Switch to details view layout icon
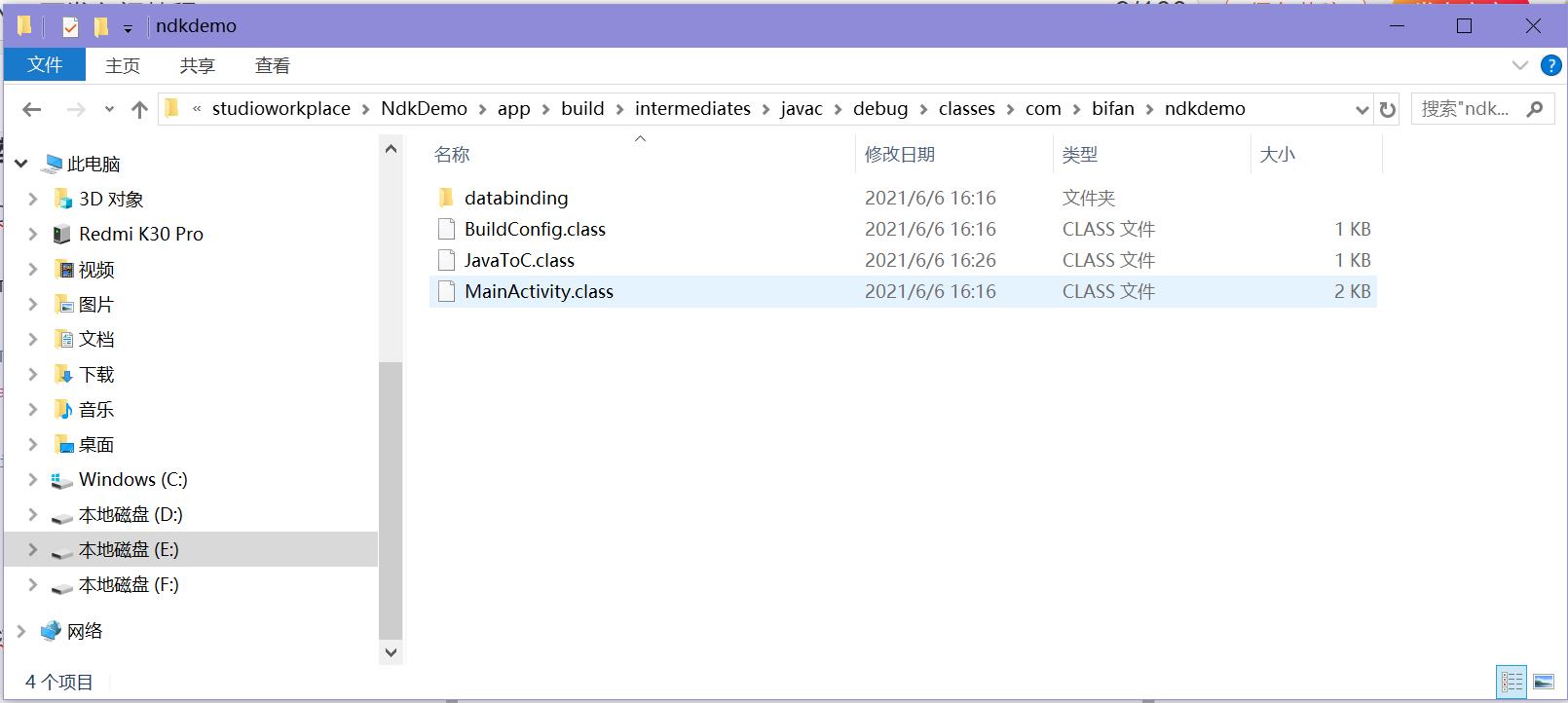Screen dimensions: 1568x703 [x=1512, y=682]
